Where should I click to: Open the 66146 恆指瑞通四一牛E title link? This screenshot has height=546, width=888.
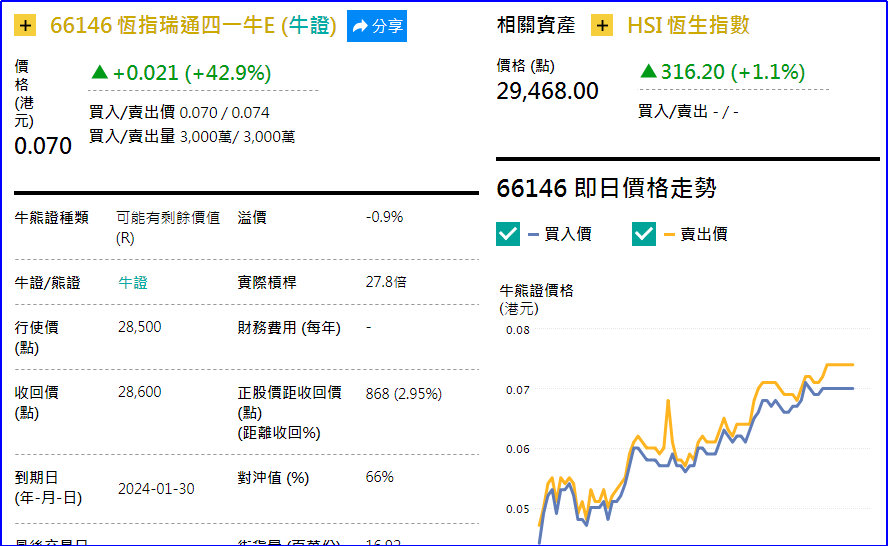pyautogui.click(x=193, y=25)
